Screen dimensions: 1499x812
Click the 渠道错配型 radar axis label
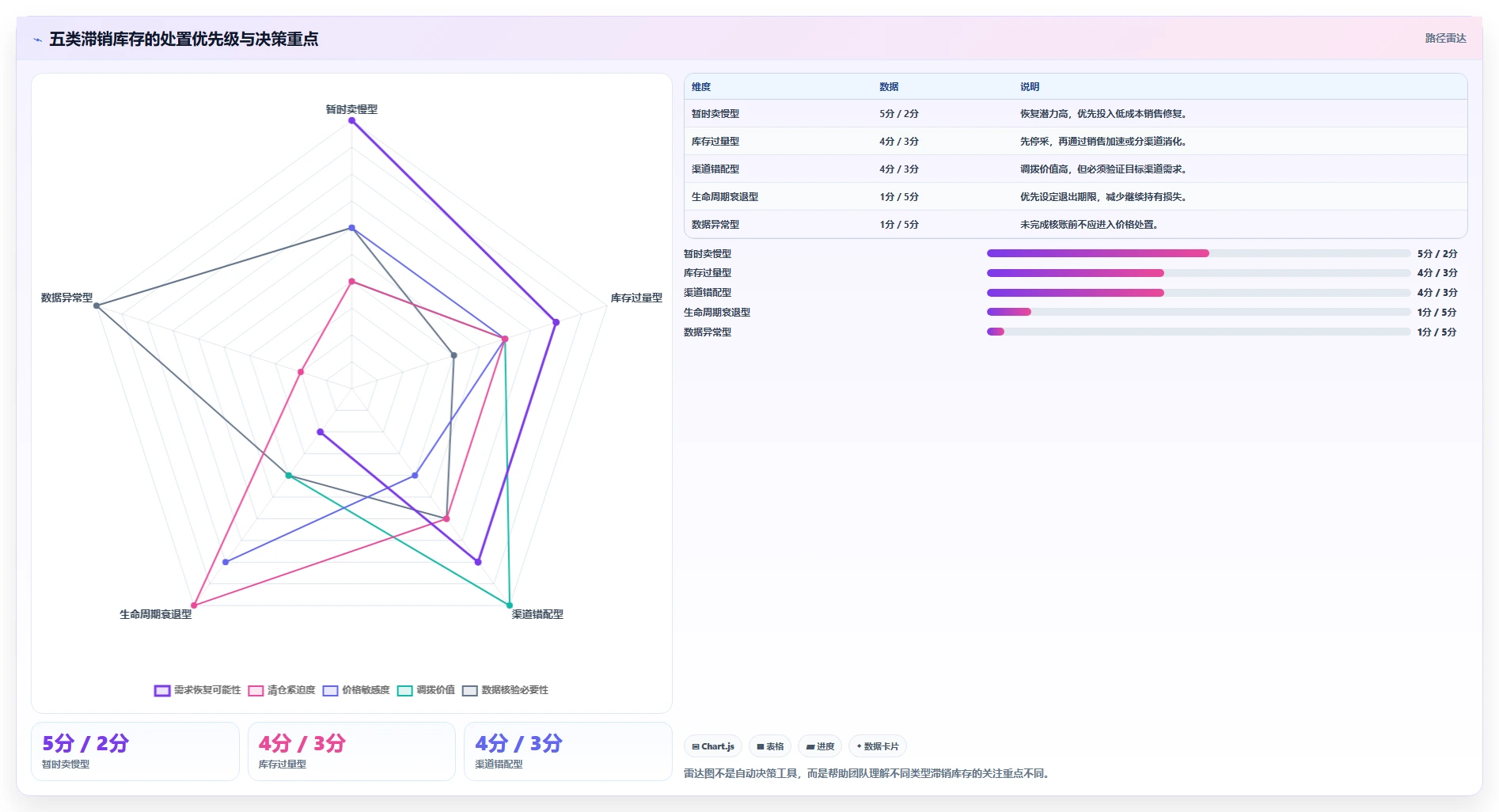pyautogui.click(x=537, y=614)
